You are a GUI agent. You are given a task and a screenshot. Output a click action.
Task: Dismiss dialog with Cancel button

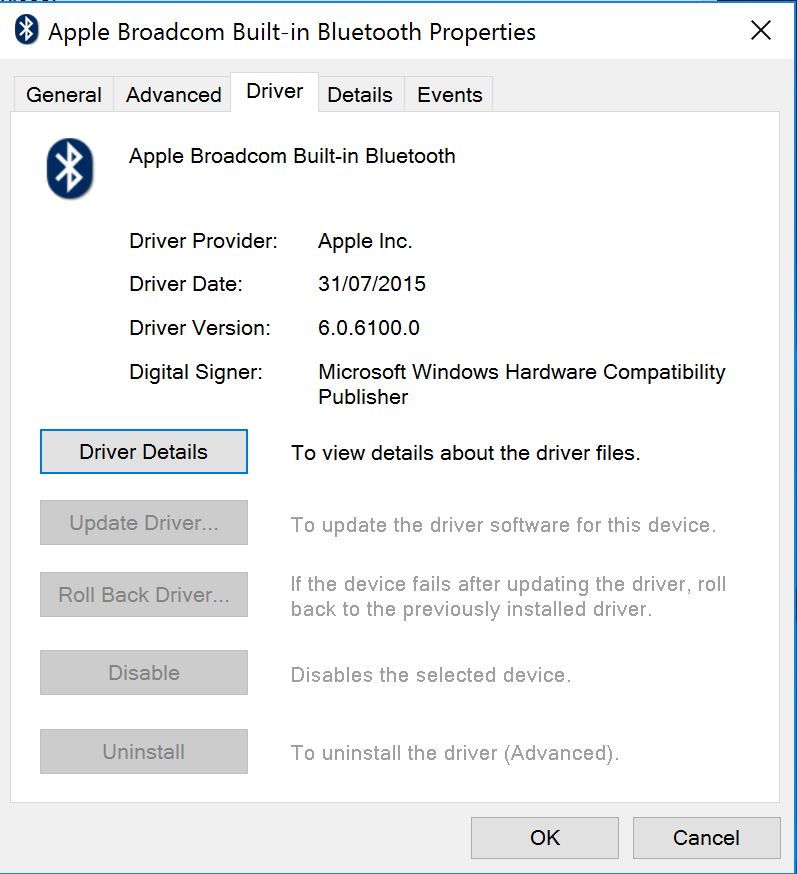click(x=706, y=838)
